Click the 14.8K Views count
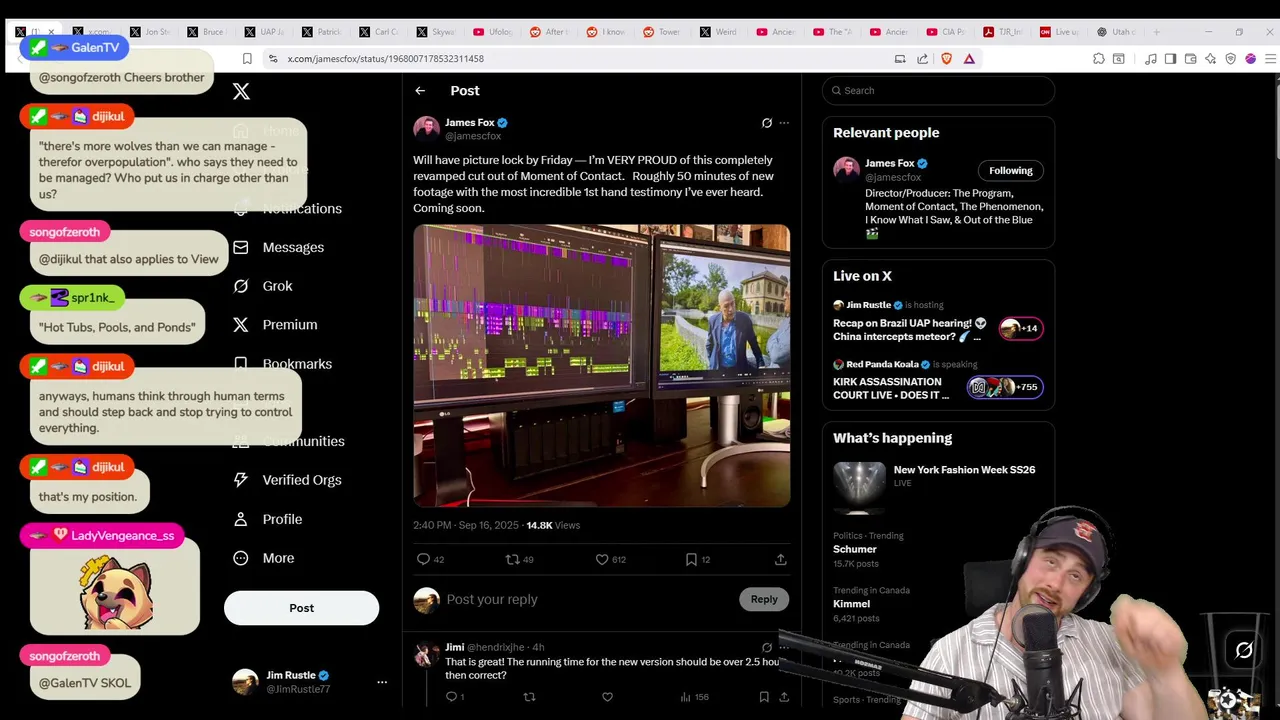1280x720 pixels. pyautogui.click(x=553, y=525)
